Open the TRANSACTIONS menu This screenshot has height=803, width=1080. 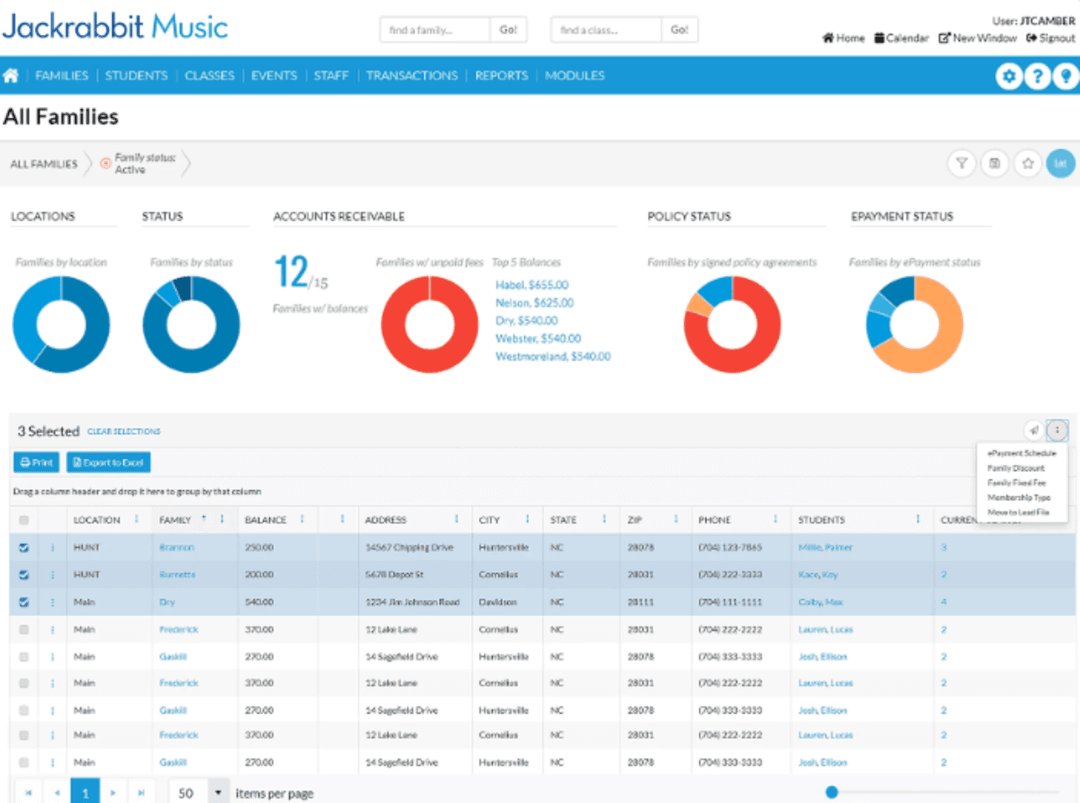tap(412, 76)
